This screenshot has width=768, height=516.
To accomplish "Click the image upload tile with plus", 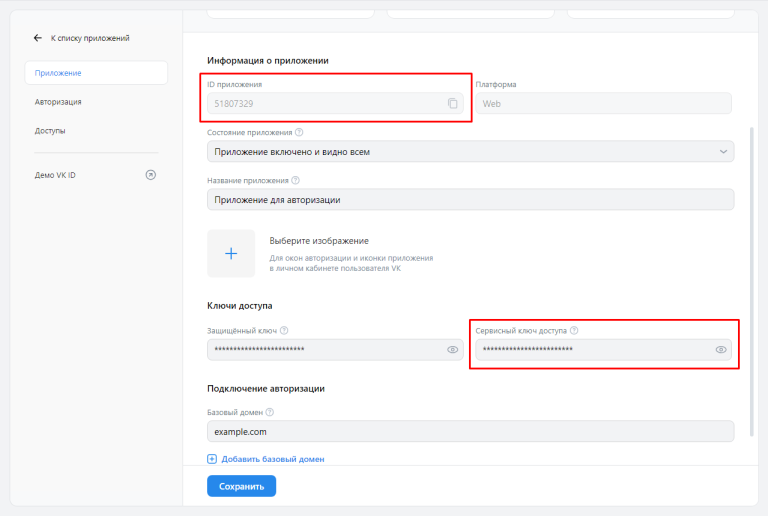I will coord(231,254).
